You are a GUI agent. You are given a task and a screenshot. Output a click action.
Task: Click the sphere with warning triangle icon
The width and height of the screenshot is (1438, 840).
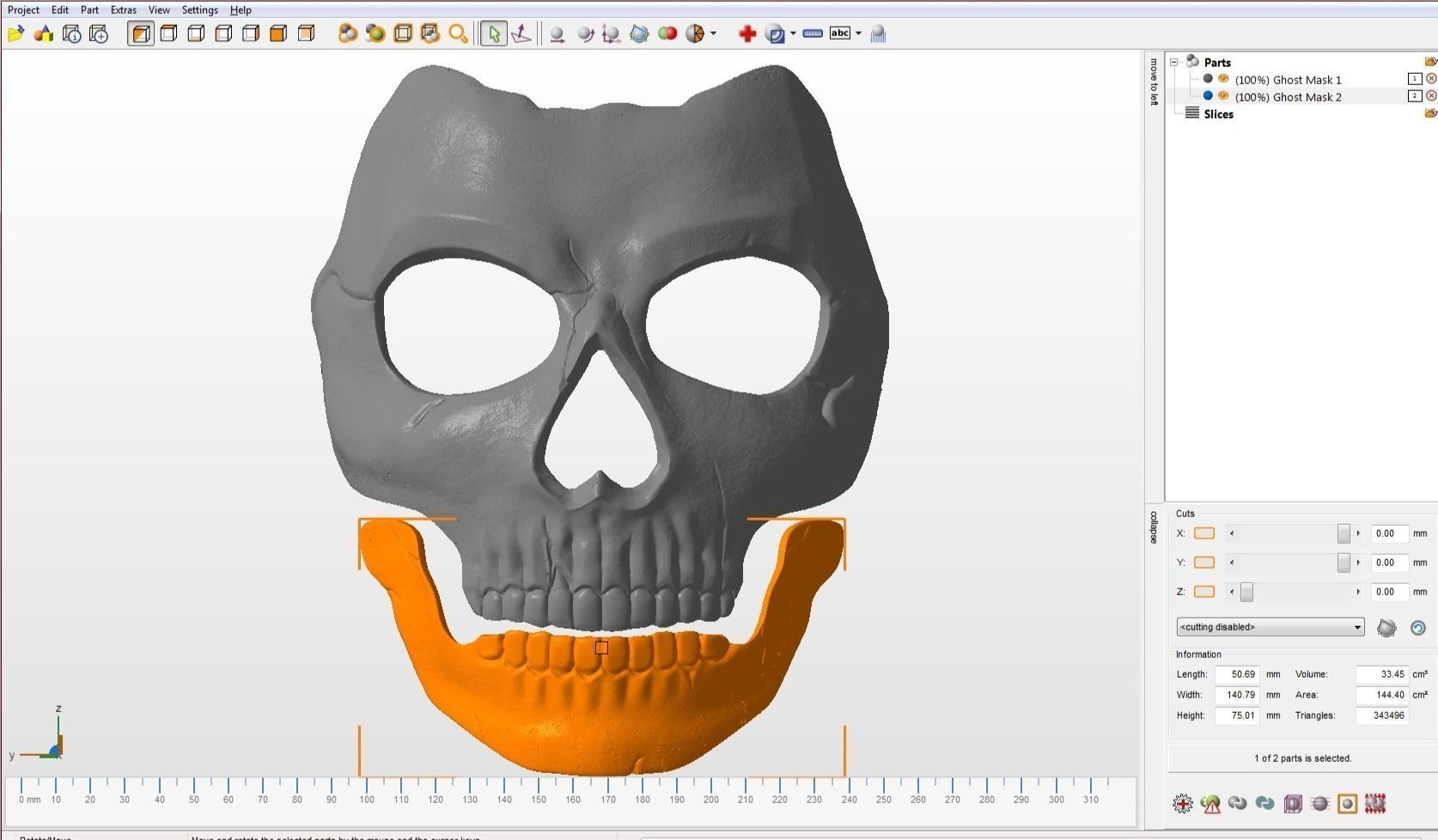tap(1210, 804)
